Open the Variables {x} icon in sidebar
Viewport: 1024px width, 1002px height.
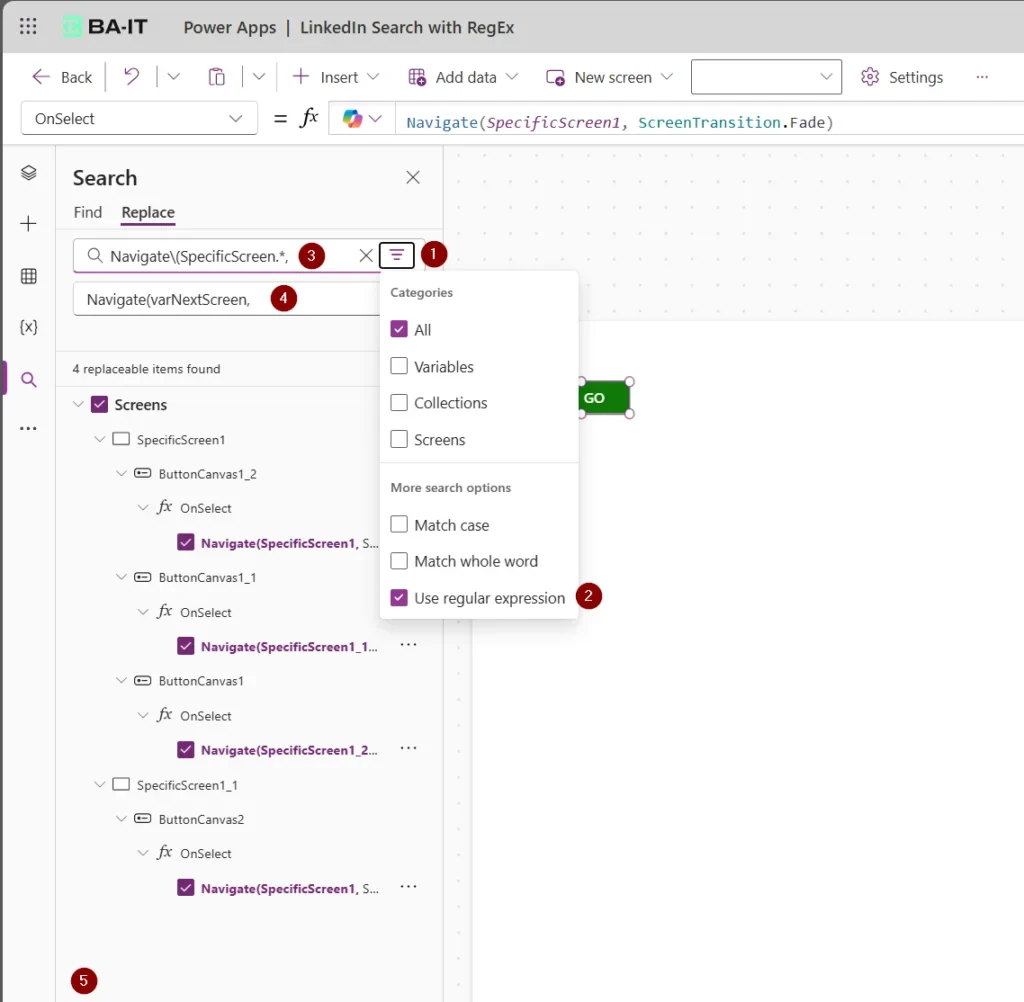click(x=28, y=327)
